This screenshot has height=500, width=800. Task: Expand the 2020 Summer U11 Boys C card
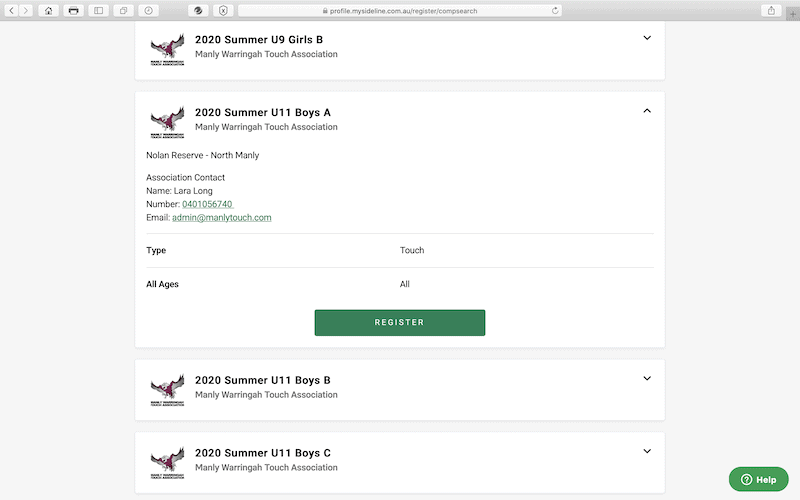point(647,451)
